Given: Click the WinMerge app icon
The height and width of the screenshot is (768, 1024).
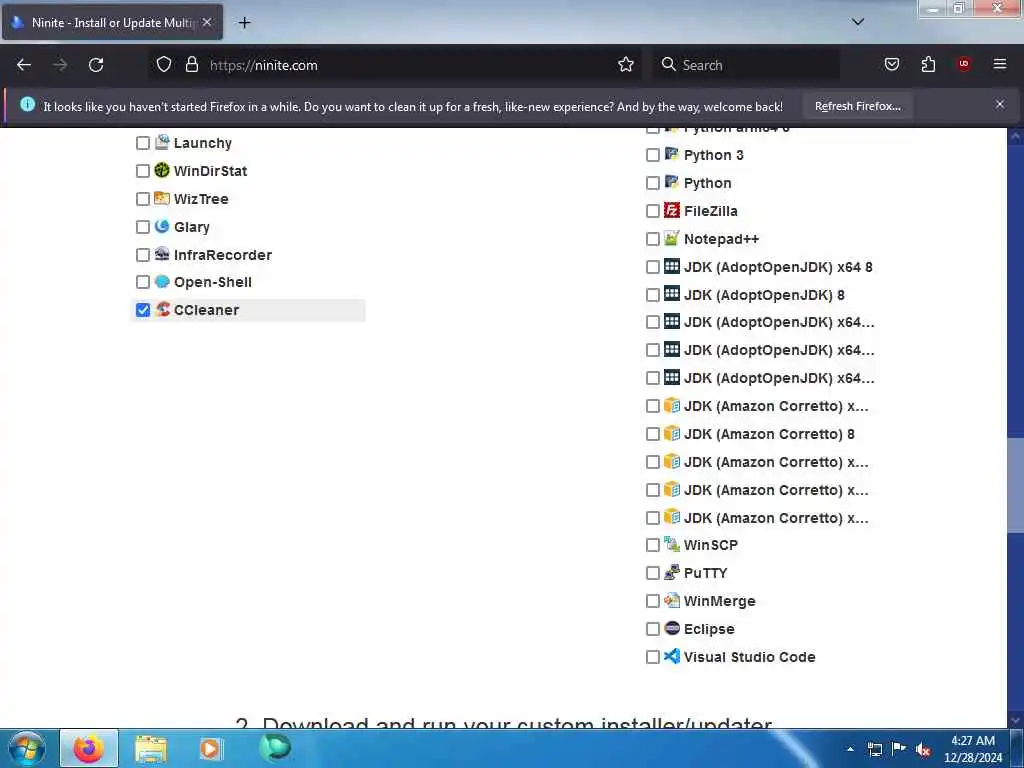Looking at the screenshot, I should coord(672,600).
